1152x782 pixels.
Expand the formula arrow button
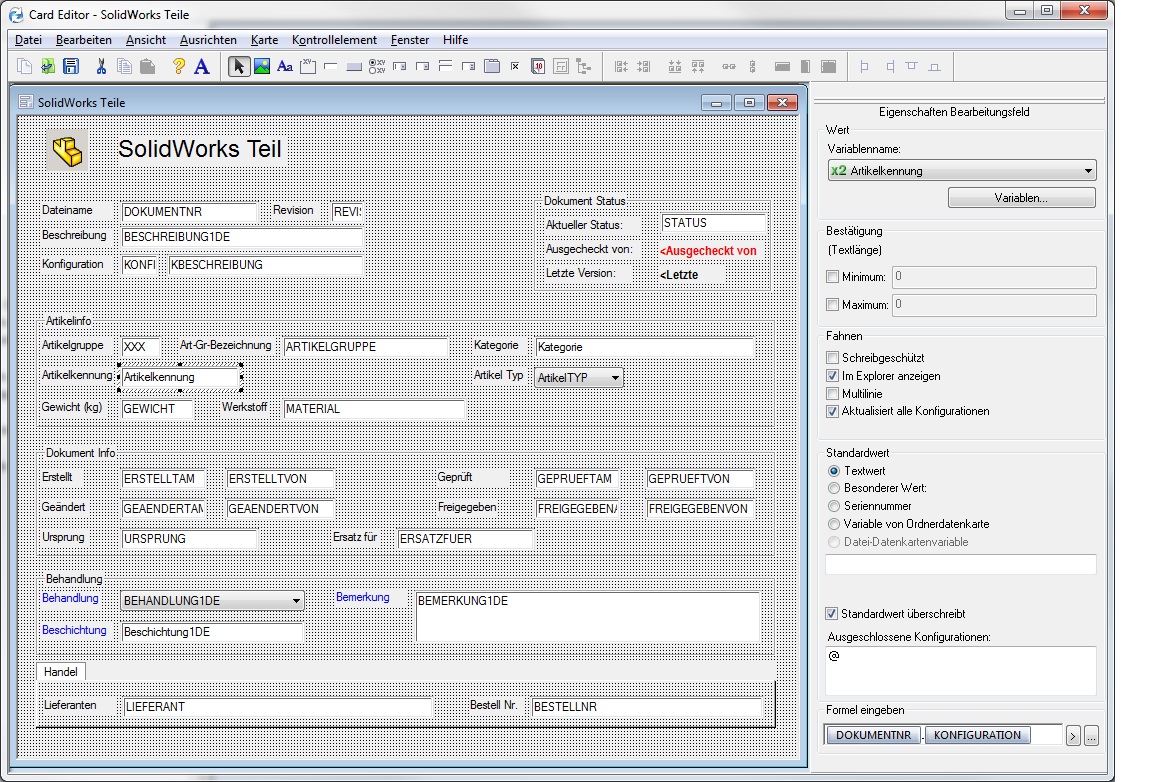pos(1073,735)
